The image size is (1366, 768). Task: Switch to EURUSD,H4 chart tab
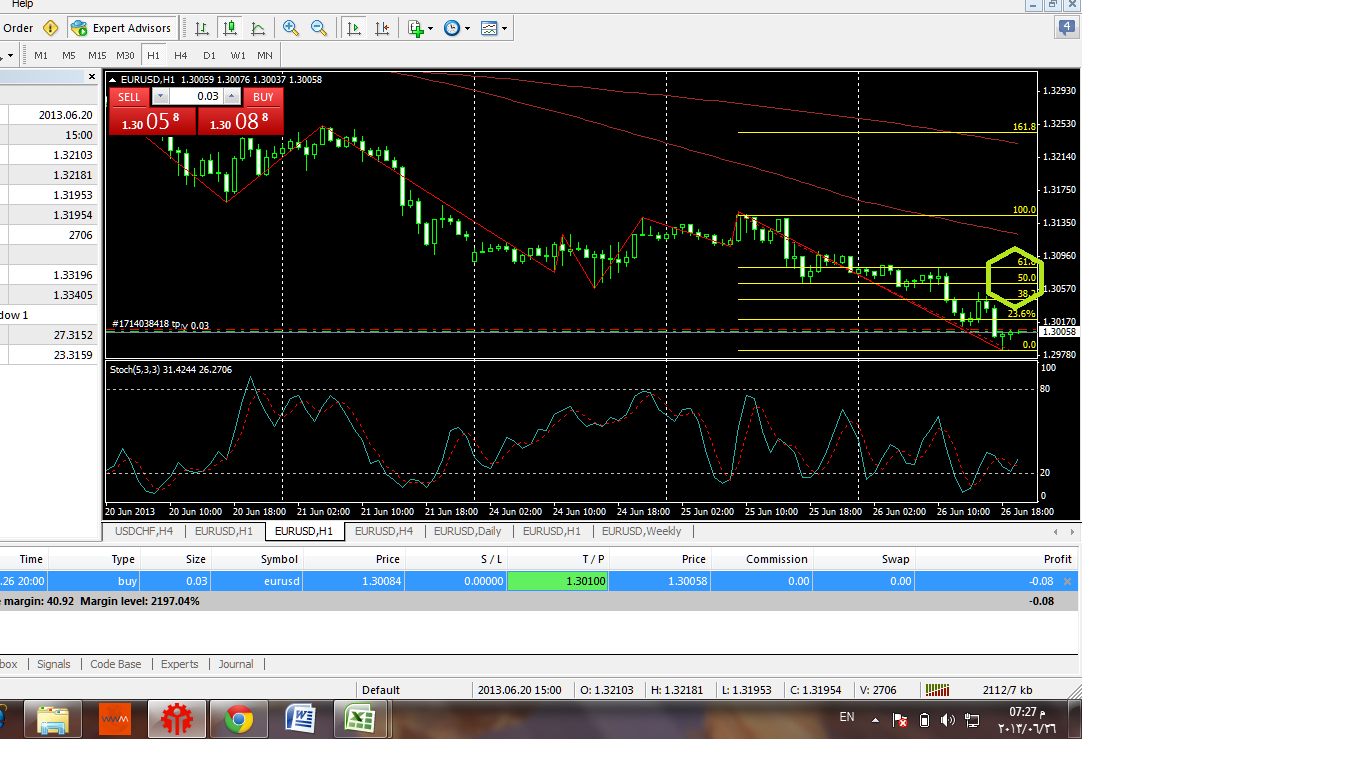(384, 531)
